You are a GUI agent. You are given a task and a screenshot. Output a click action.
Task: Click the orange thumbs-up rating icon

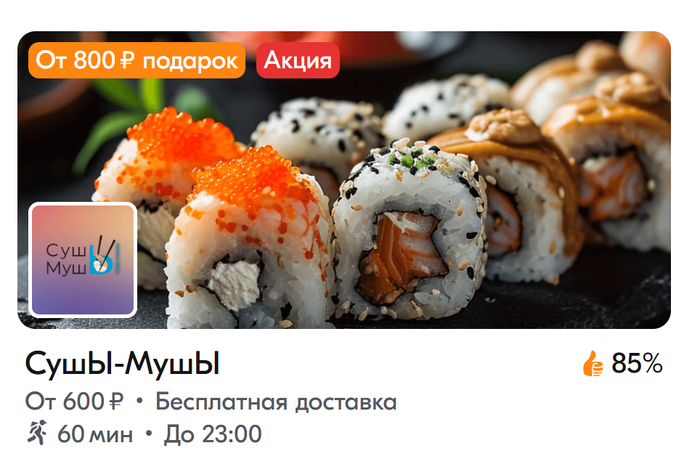pyautogui.click(x=592, y=363)
